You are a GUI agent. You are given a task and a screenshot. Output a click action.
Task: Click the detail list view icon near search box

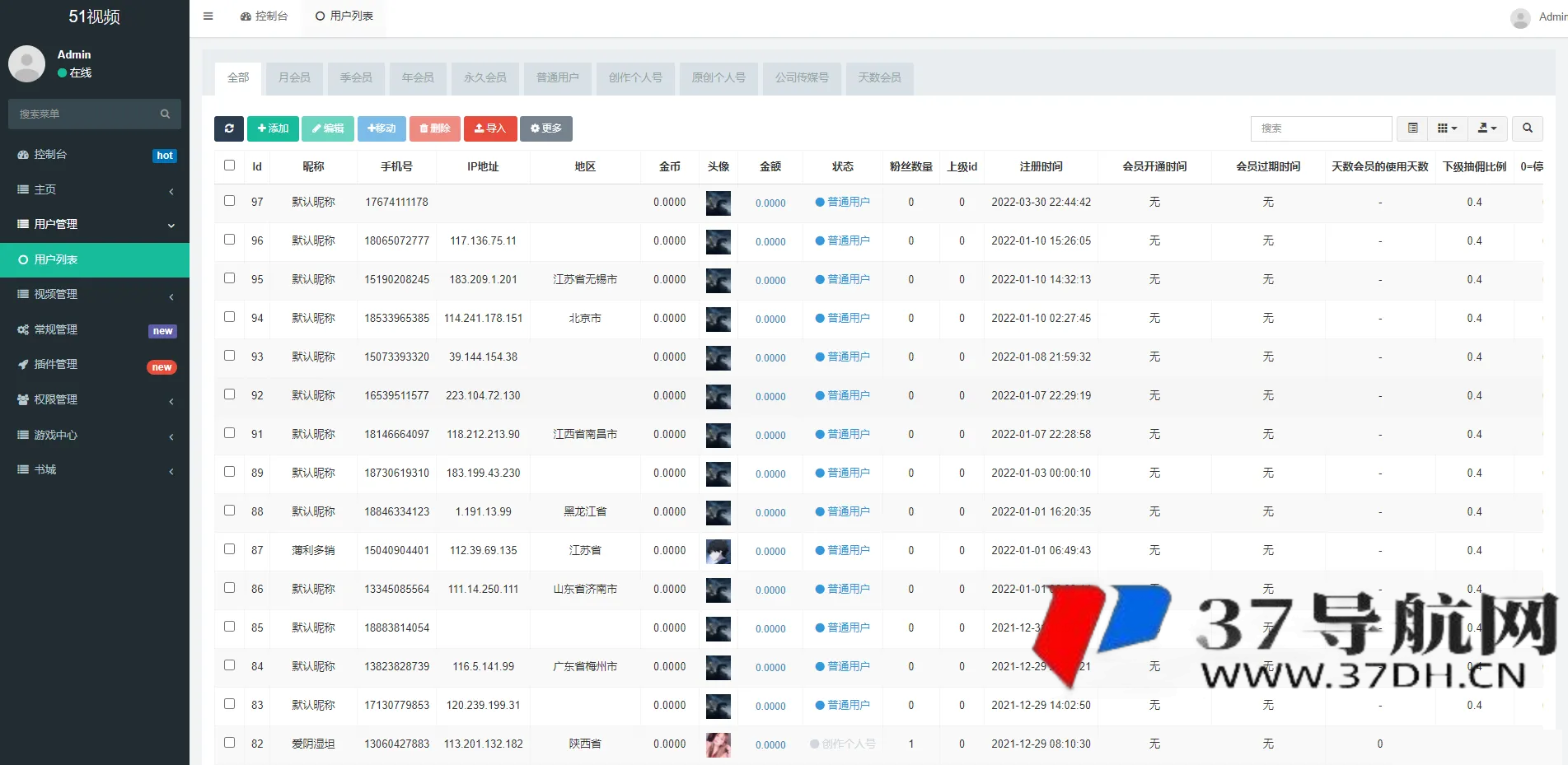coord(1411,128)
